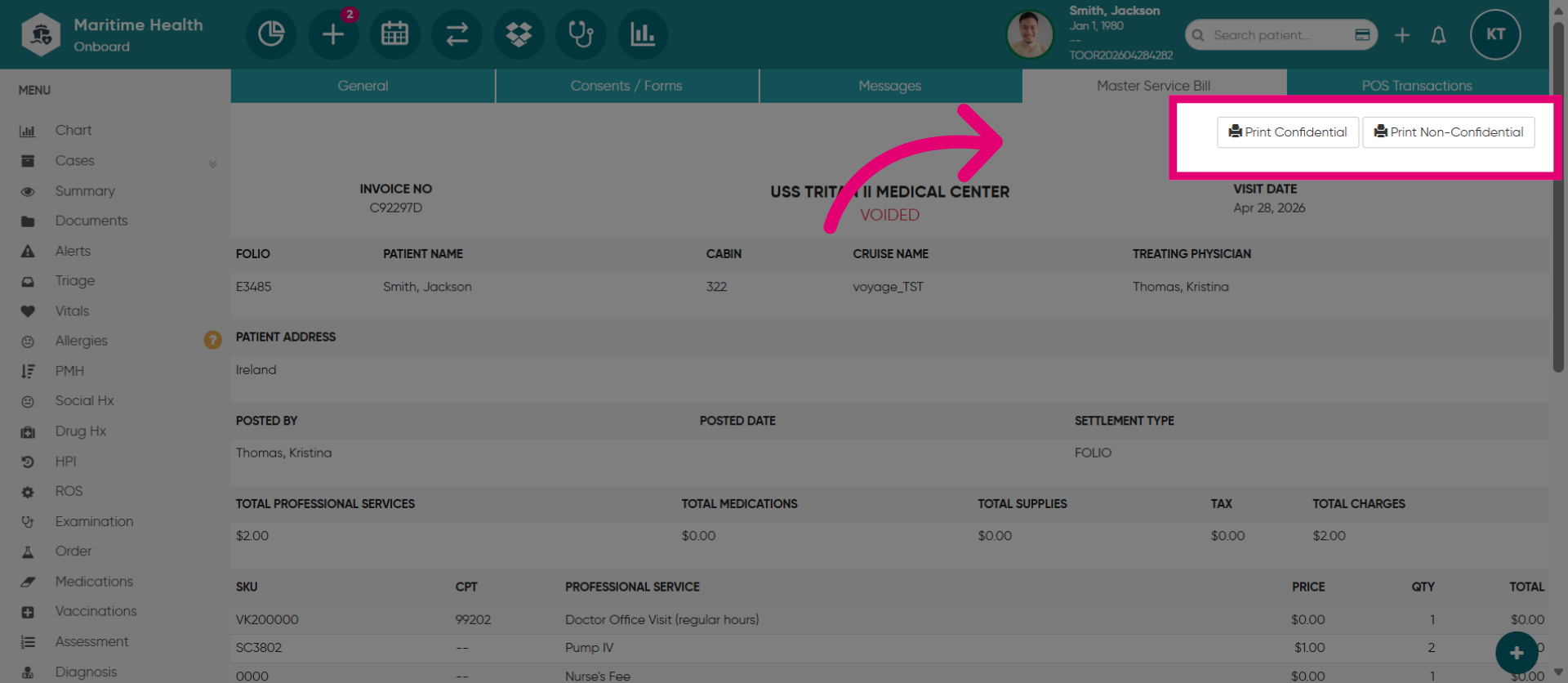The image size is (1568, 683).
Task: Select Drug Hx in the sidebar
Action: coord(81,431)
